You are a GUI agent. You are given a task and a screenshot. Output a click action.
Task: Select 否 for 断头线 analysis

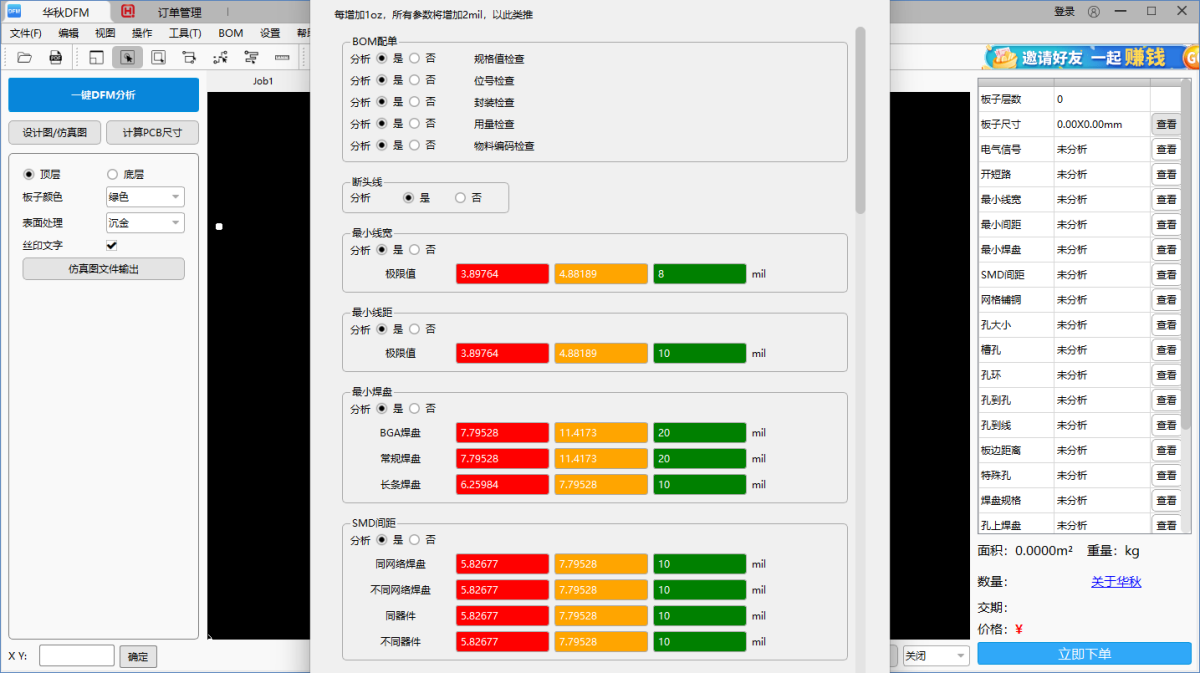point(460,198)
